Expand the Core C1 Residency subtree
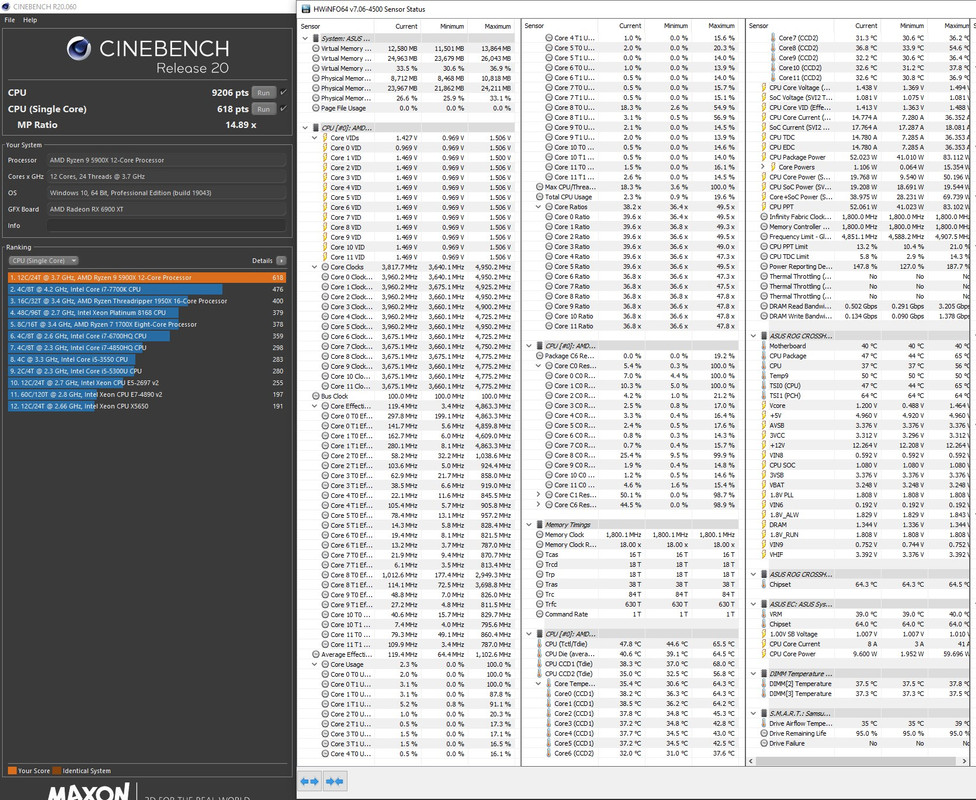 pos(539,495)
